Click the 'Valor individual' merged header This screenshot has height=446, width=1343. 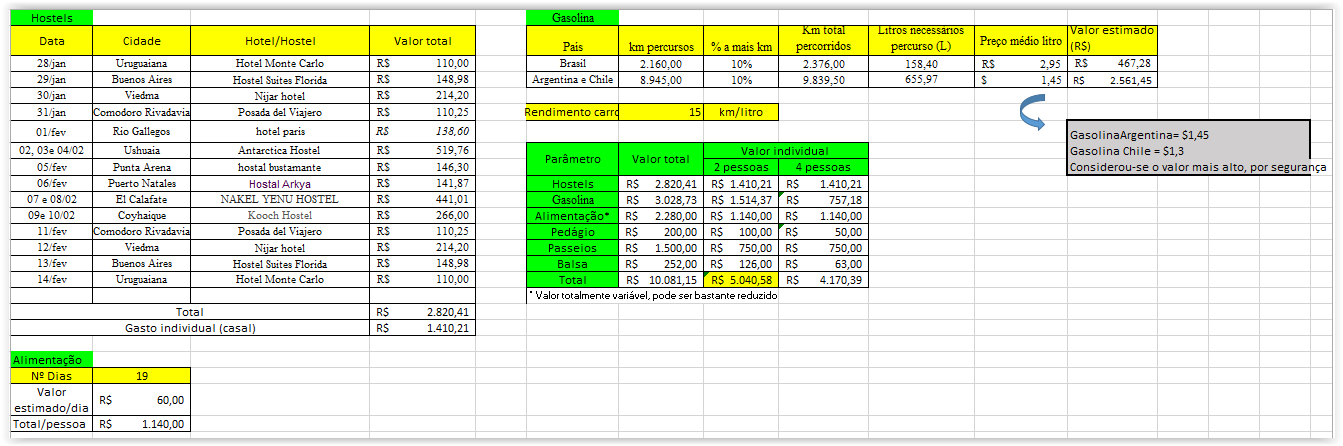tap(786, 150)
